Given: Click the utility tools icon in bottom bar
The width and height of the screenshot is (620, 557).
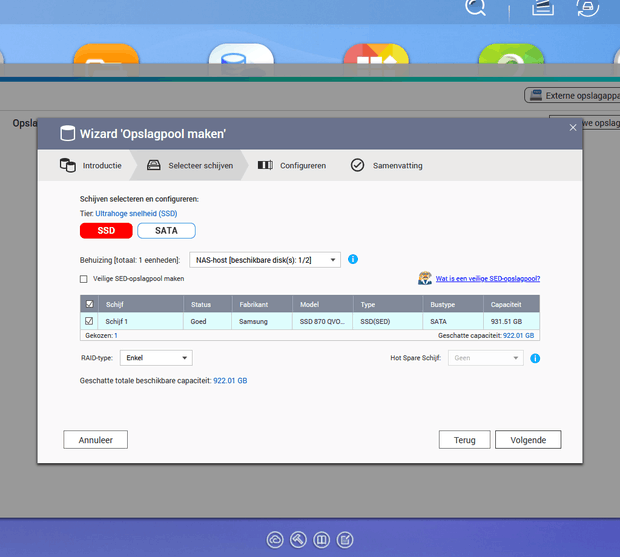Looking at the screenshot, I should [298, 540].
